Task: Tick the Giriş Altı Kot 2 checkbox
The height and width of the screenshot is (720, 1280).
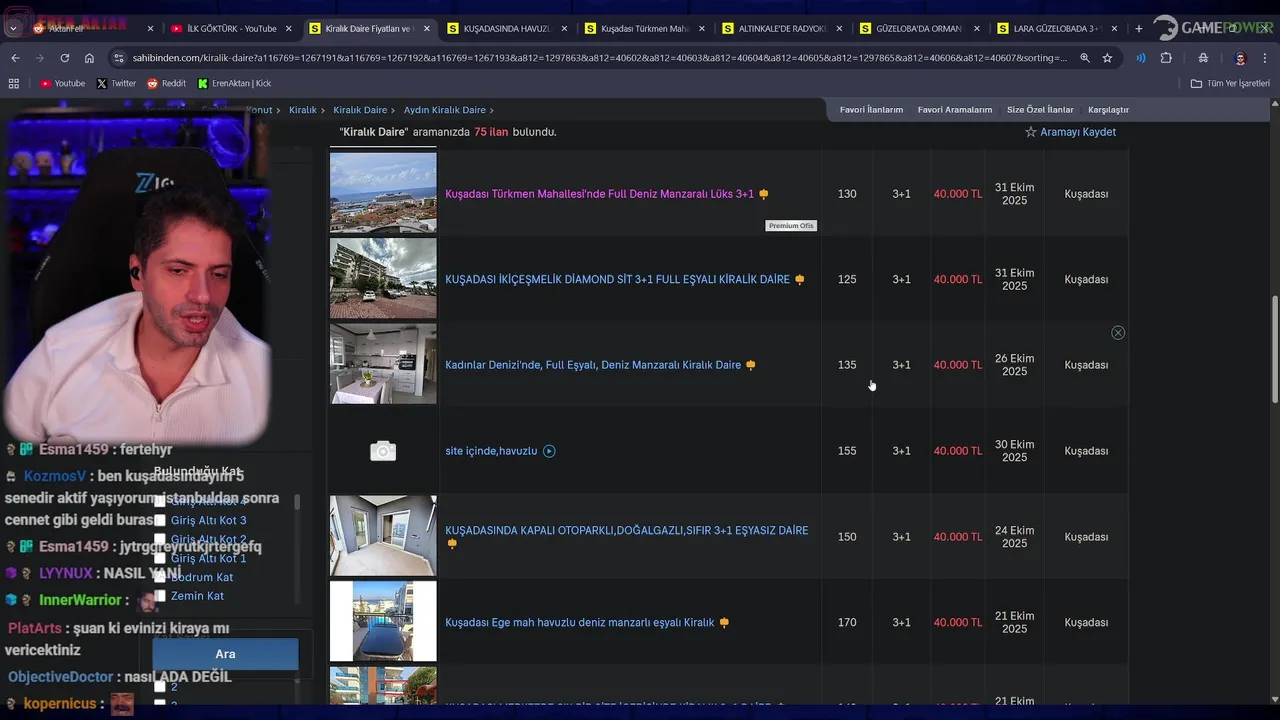Action: [x=159, y=540]
